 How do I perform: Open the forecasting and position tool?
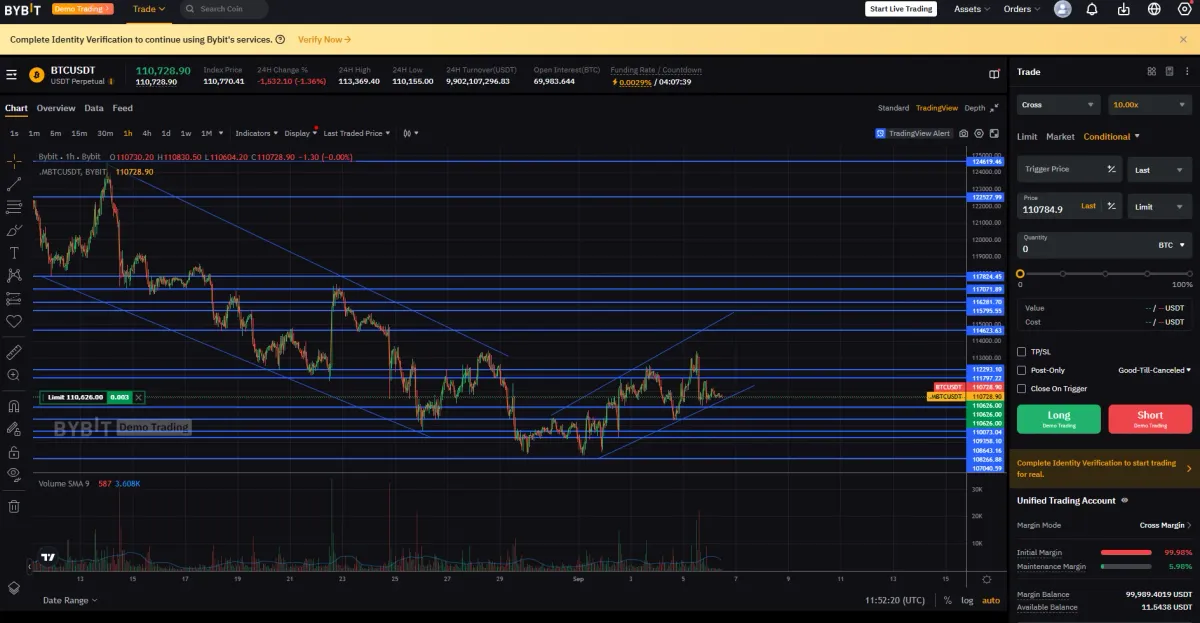point(14,299)
